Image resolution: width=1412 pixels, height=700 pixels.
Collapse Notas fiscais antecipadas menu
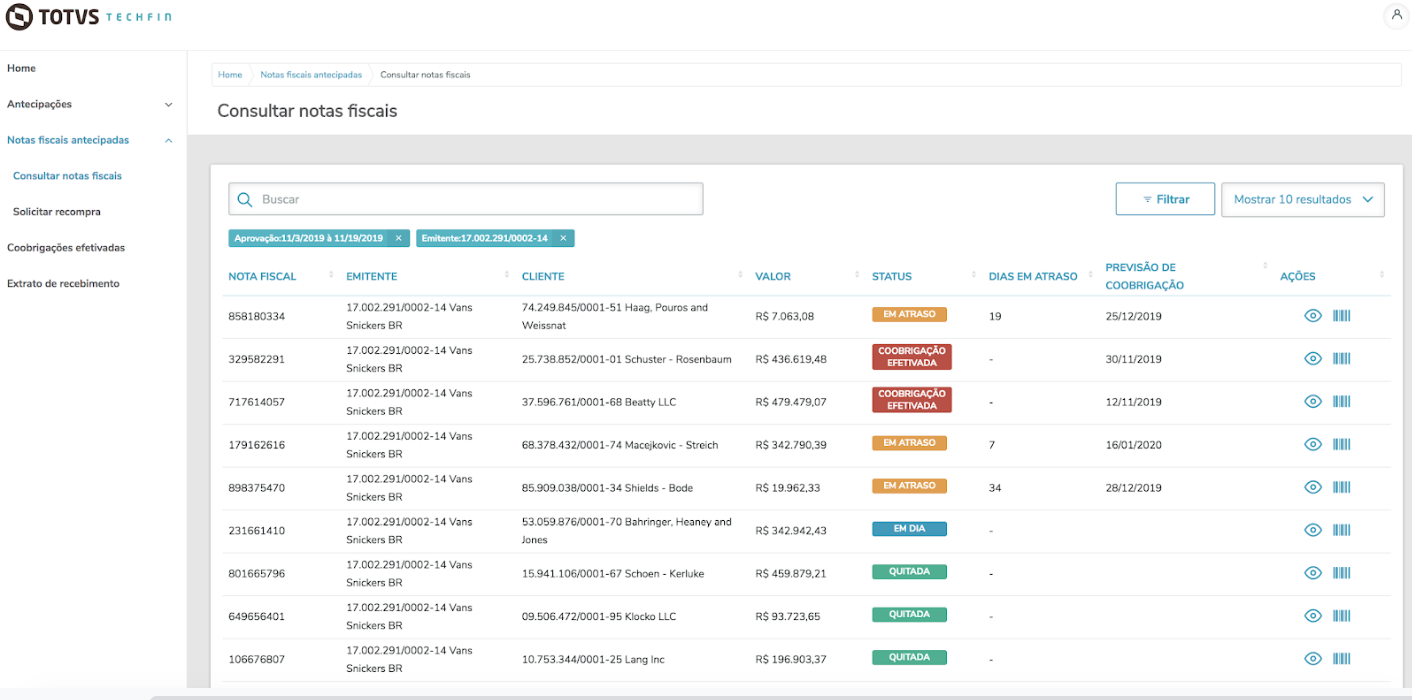90,140
